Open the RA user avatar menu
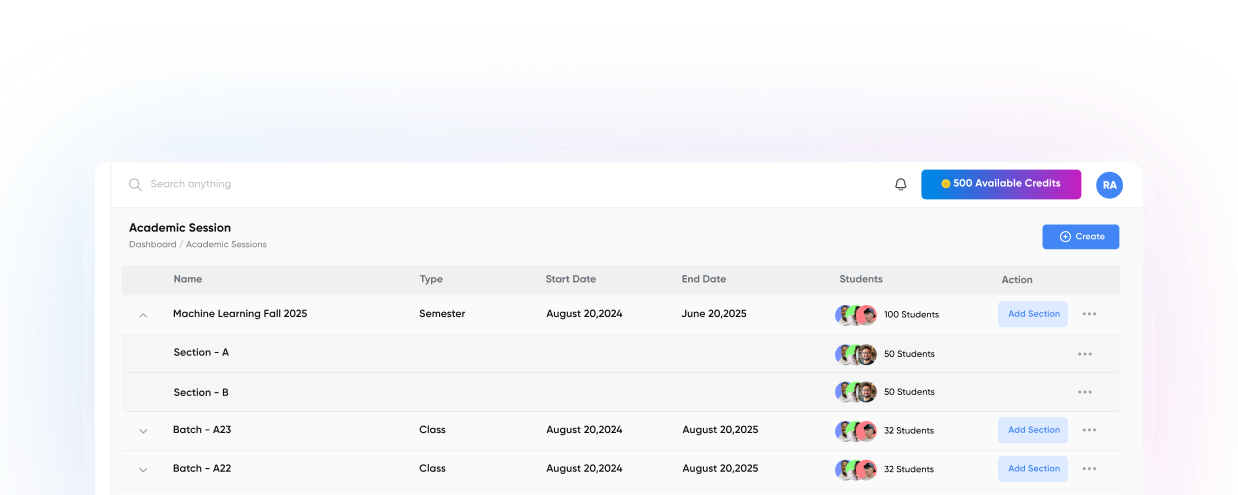 (x=1109, y=185)
